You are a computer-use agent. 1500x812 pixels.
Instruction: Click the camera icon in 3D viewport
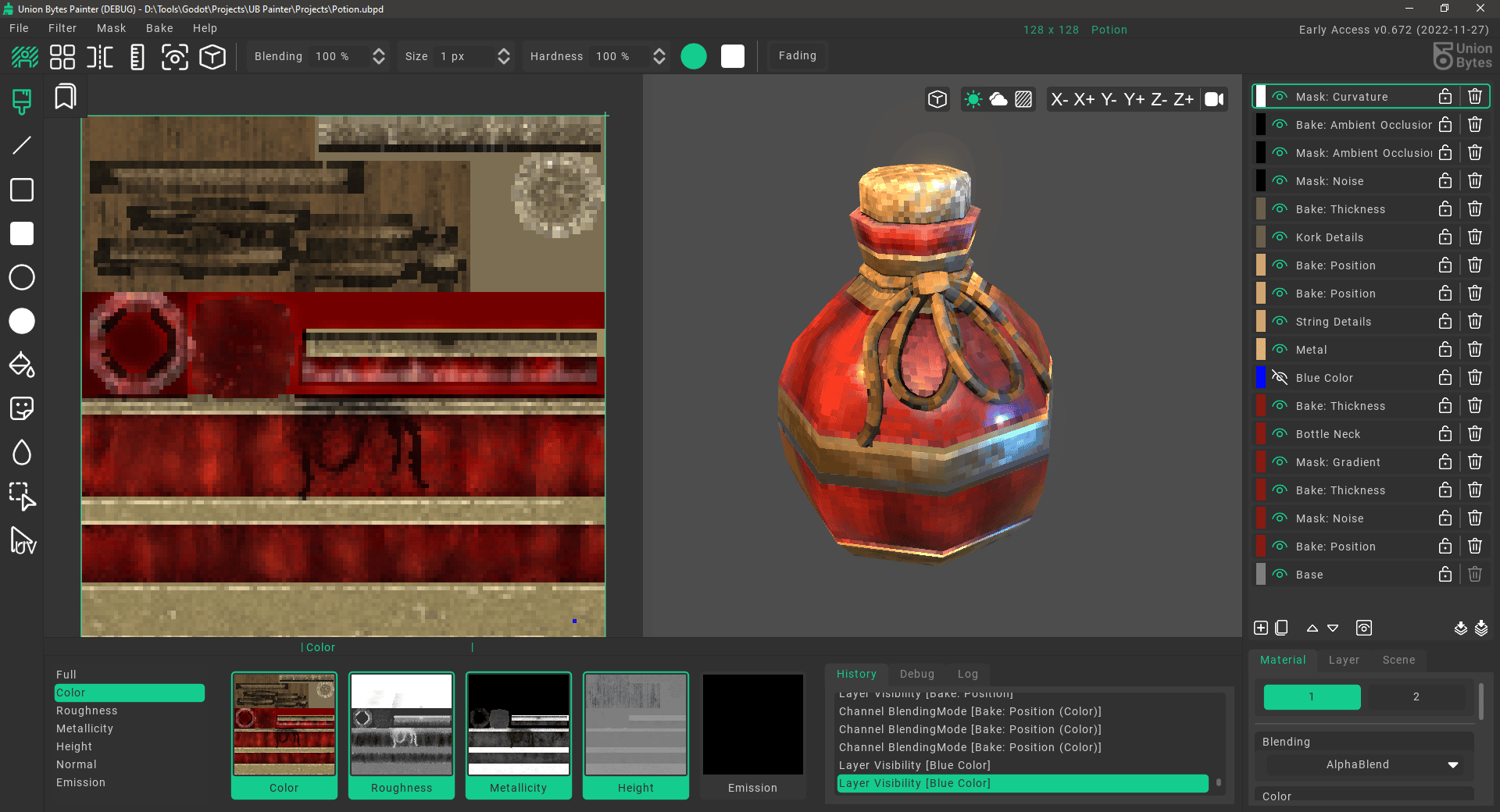click(x=1214, y=99)
